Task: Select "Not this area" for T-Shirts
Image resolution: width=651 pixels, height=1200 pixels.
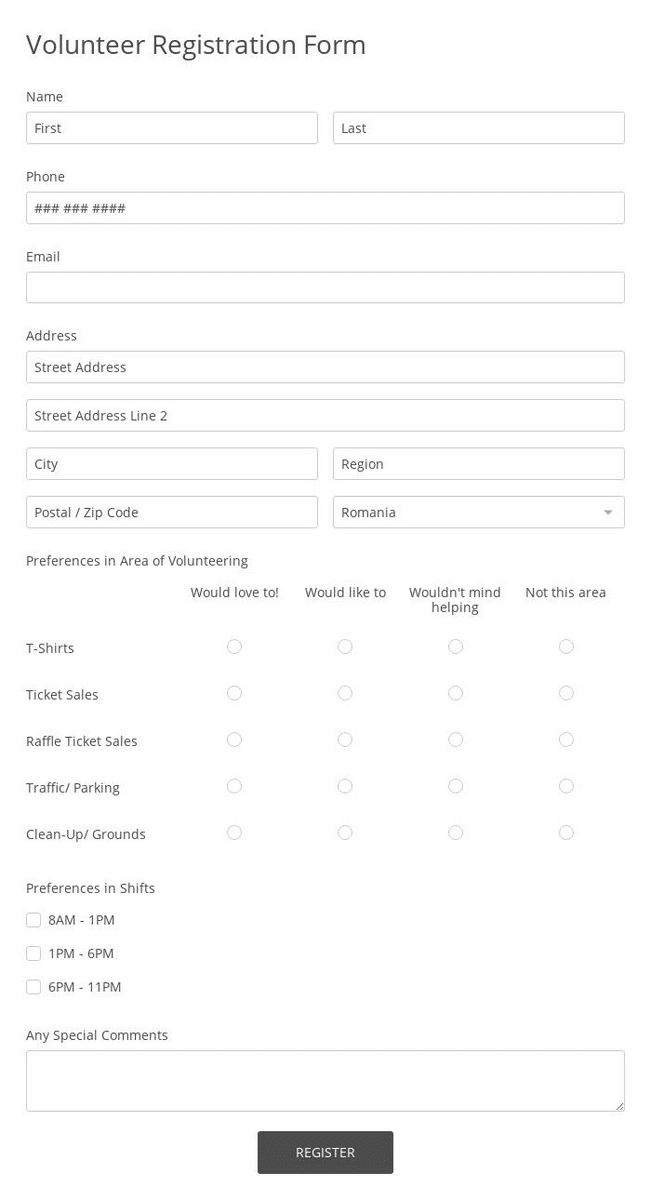Action: click(566, 647)
